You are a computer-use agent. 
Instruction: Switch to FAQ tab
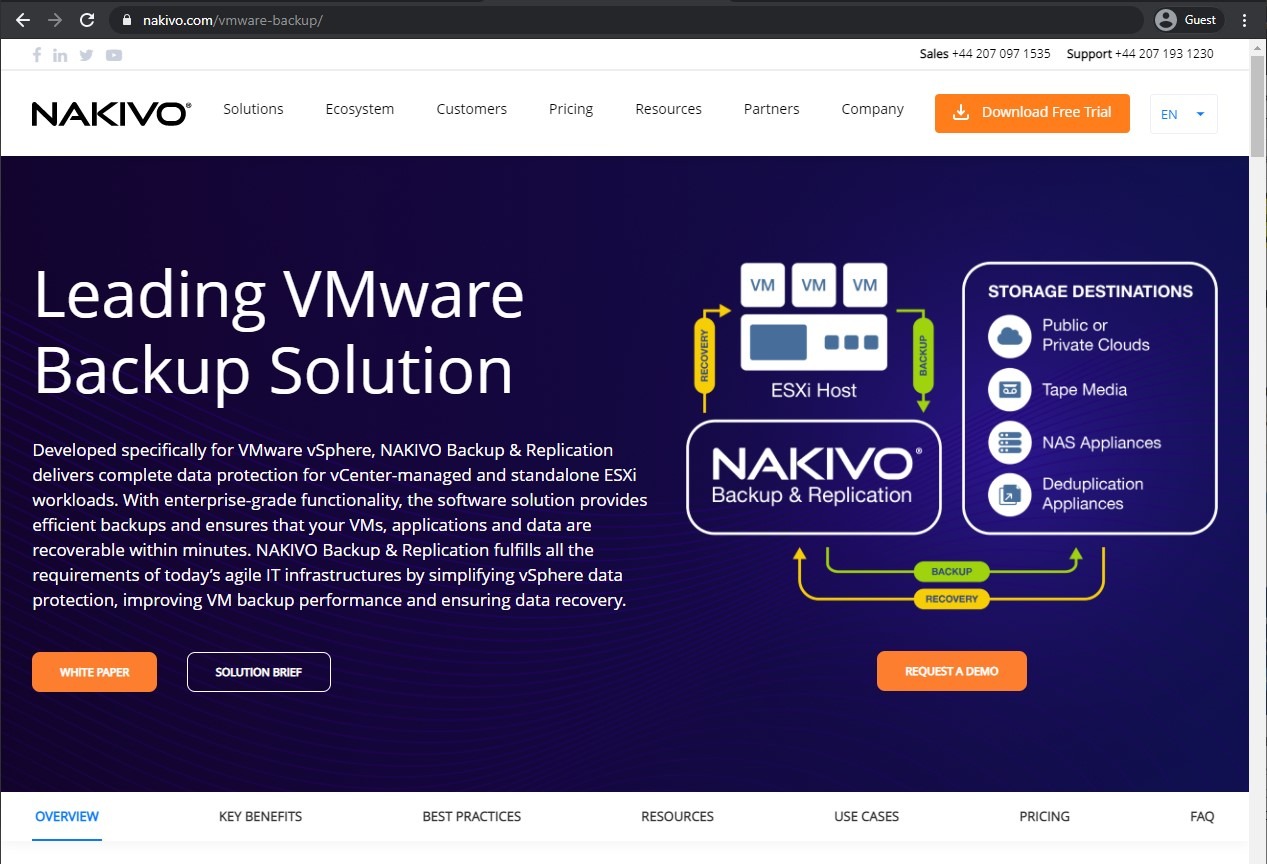1202,817
